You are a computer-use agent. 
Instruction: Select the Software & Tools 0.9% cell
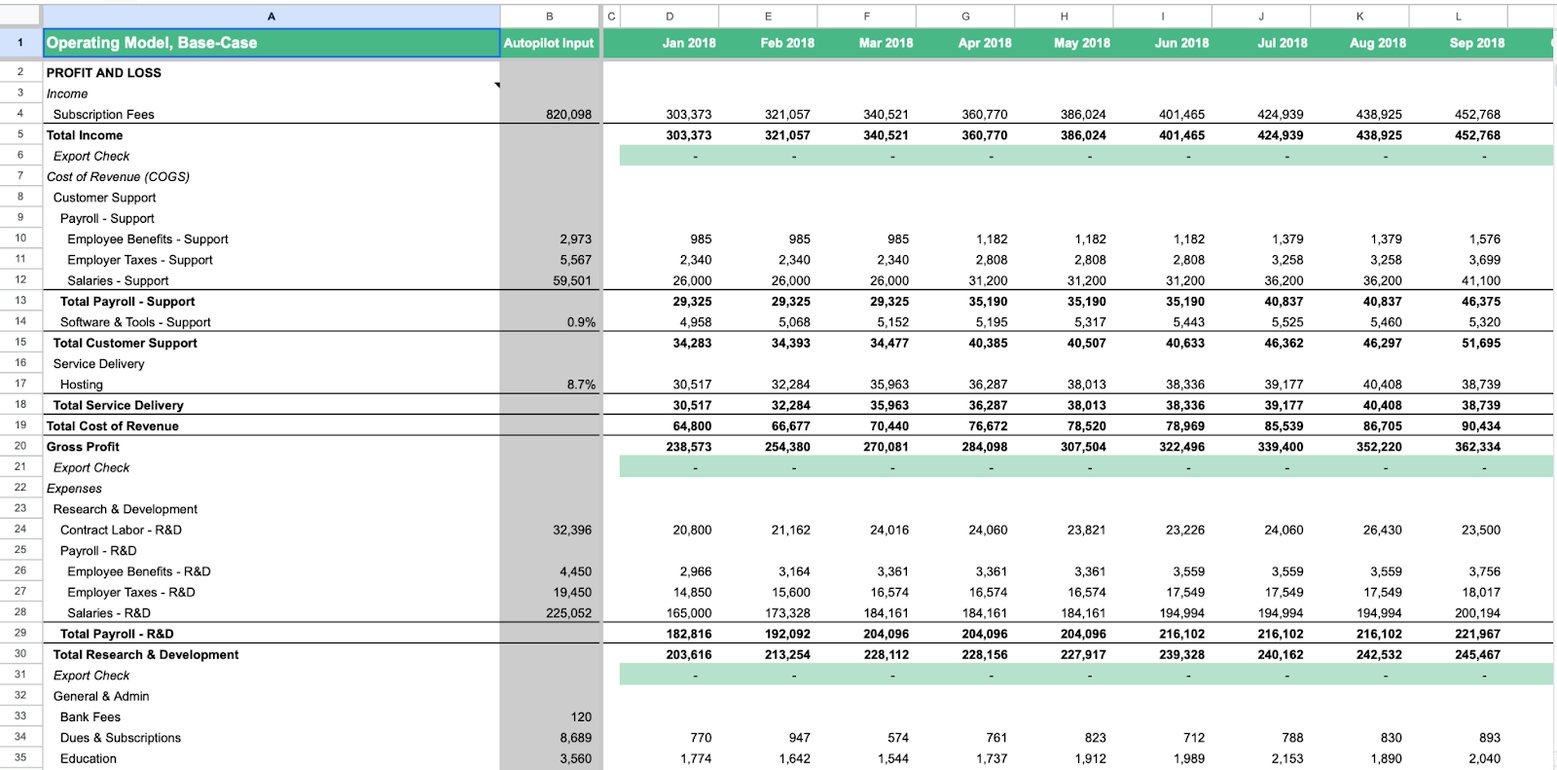549,322
